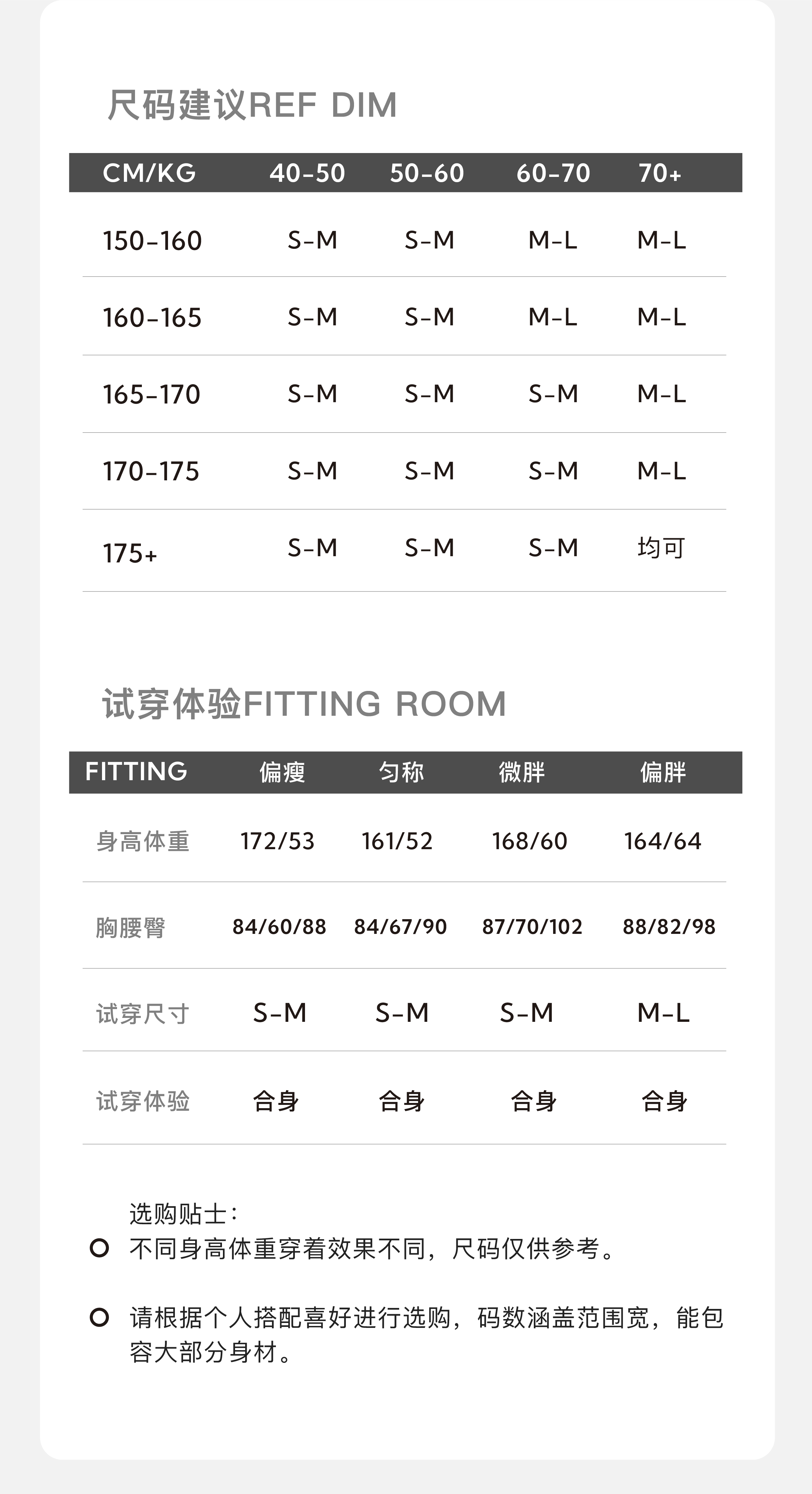
Task: Select the 试穿尺寸 row label
Action: coord(143,1014)
